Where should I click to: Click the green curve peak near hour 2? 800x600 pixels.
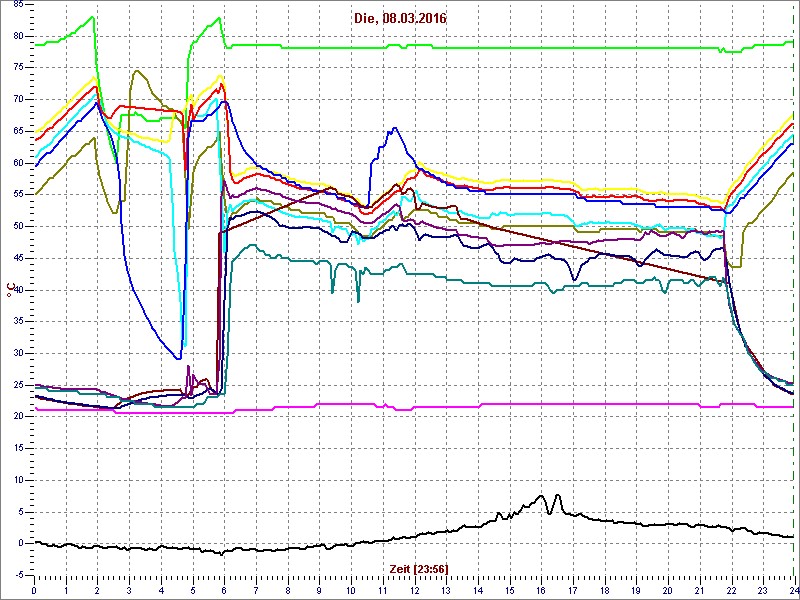93,17
